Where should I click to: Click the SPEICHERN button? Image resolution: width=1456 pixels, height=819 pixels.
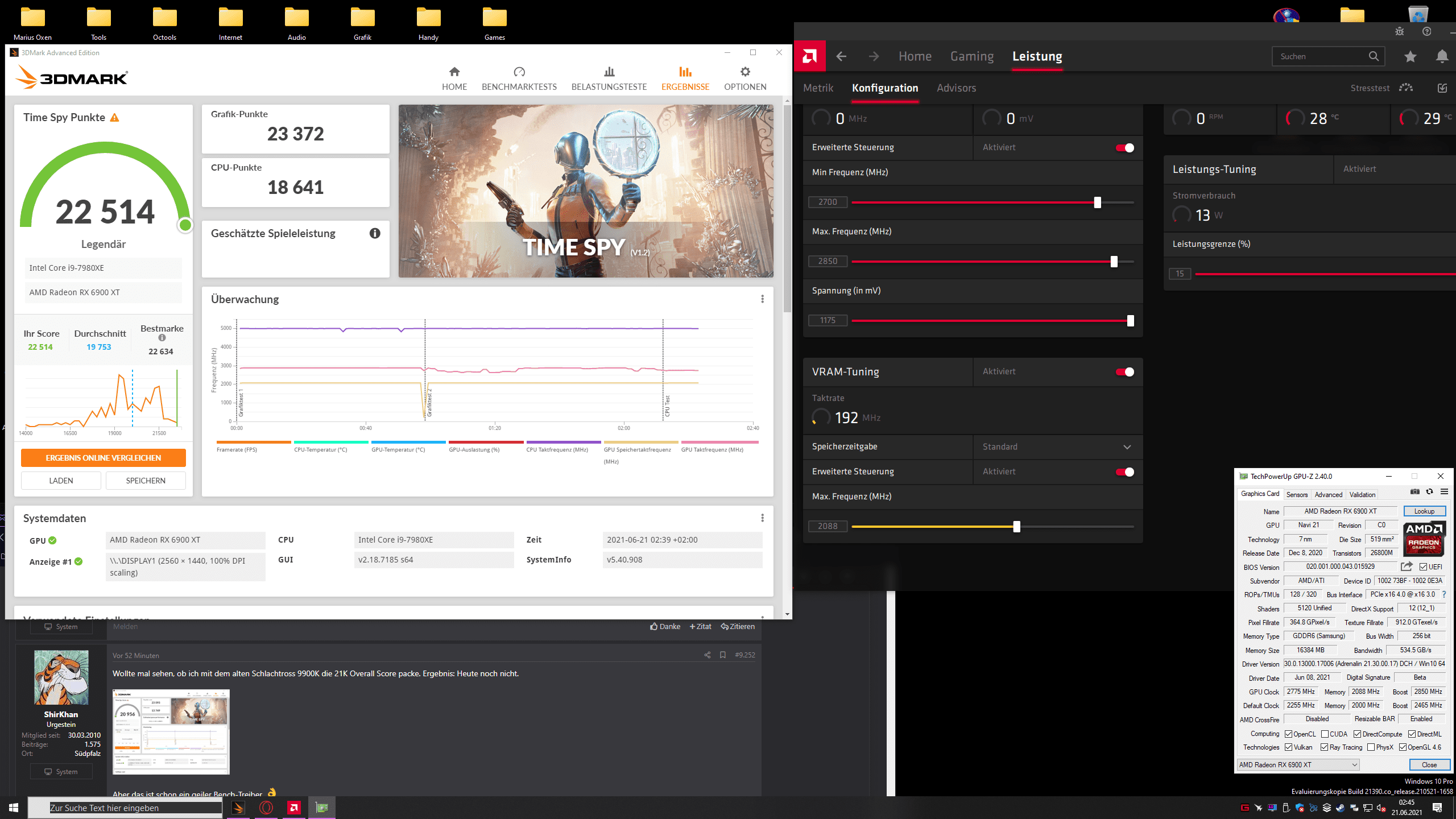[x=146, y=481]
